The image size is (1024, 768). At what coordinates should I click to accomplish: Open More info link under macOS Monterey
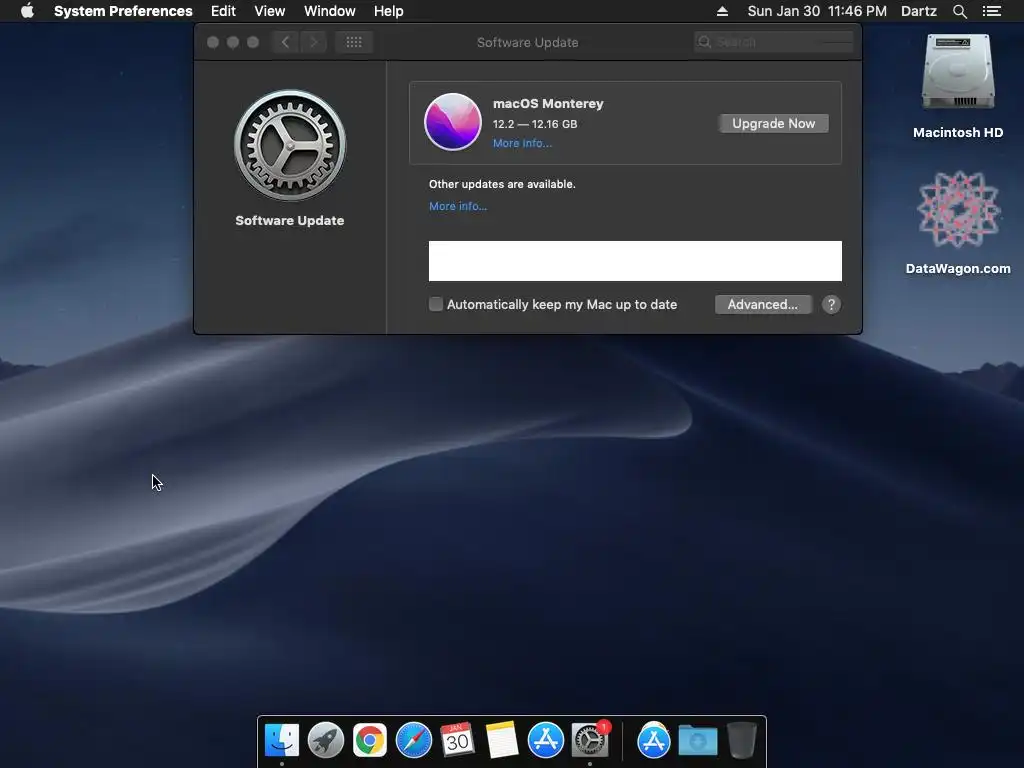(x=522, y=143)
